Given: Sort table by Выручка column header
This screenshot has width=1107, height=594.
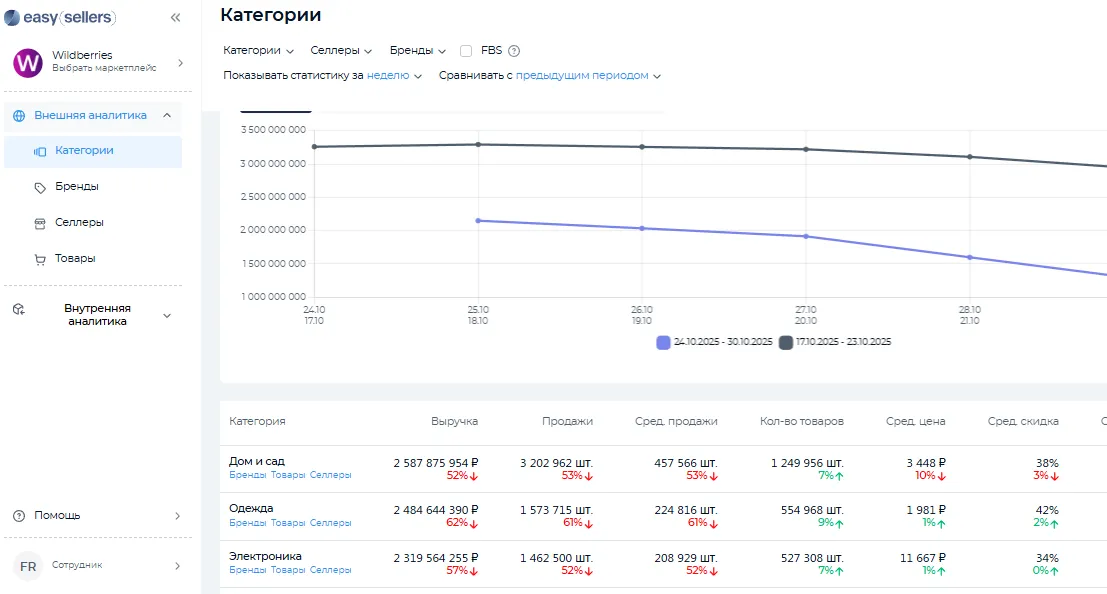Looking at the screenshot, I should point(454,421).
